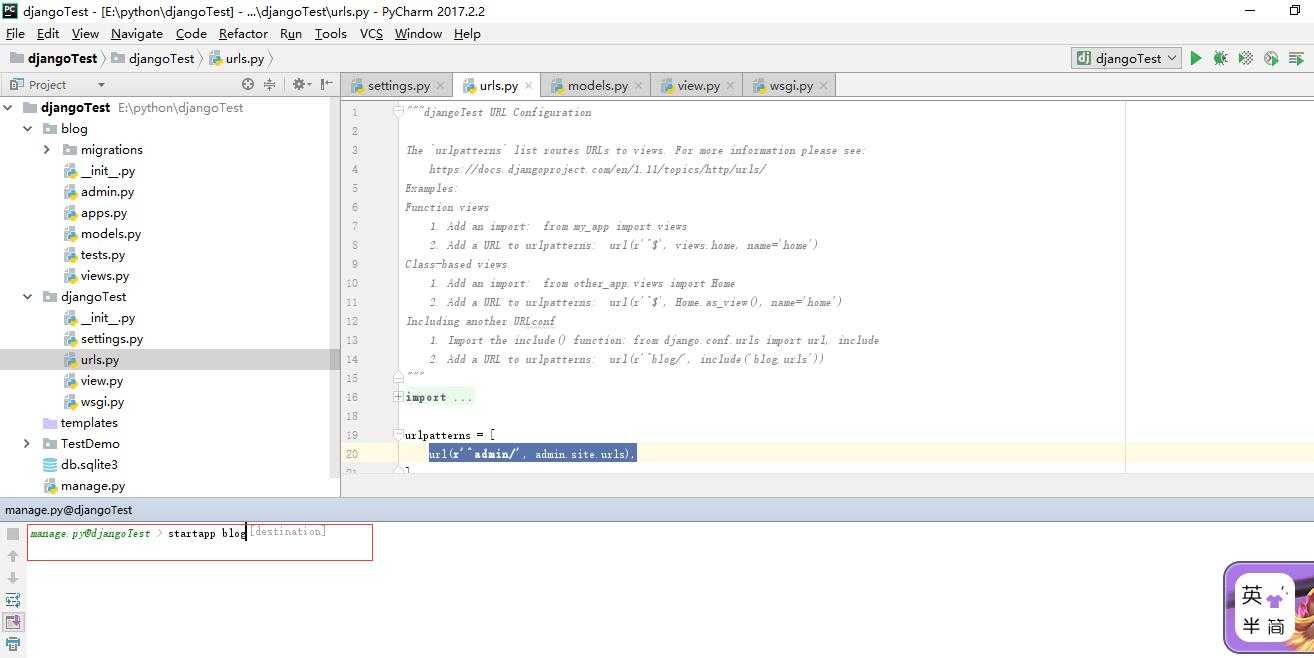Click the manage.py console command input

point(200,542)
